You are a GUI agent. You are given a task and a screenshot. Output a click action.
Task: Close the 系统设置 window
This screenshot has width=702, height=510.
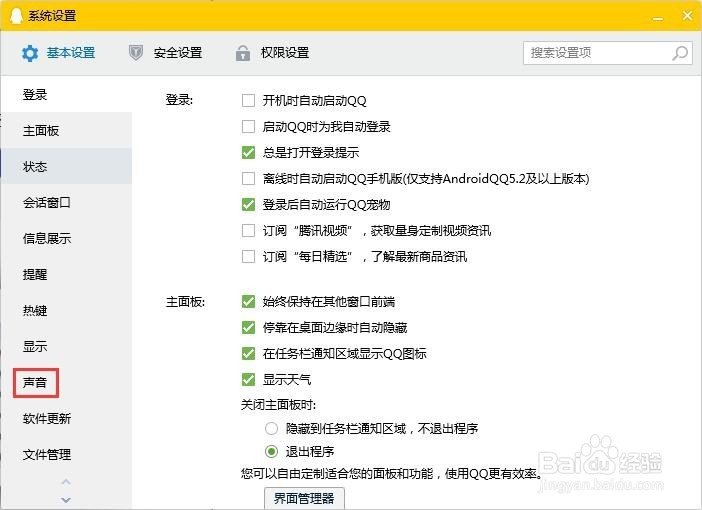(x=688, y=16)
